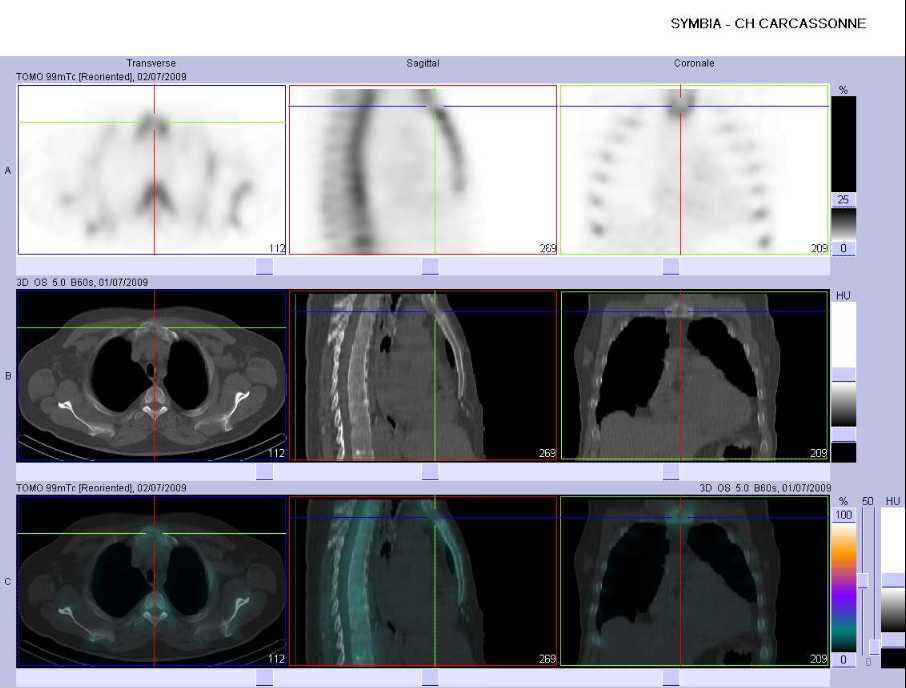Click the lower HU window handle in row B

tap(844, 434)
